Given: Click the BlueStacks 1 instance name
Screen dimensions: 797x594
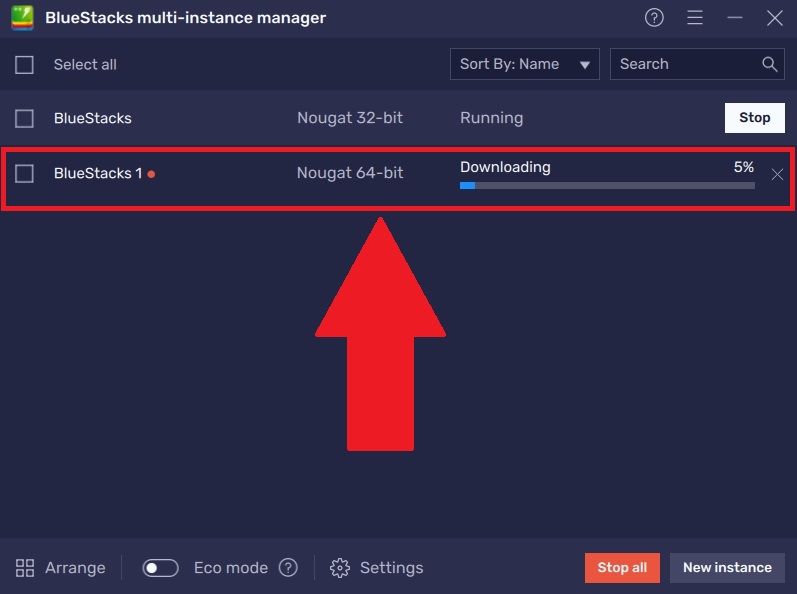Looking at the screenshot, I should [x=98, y=173].
